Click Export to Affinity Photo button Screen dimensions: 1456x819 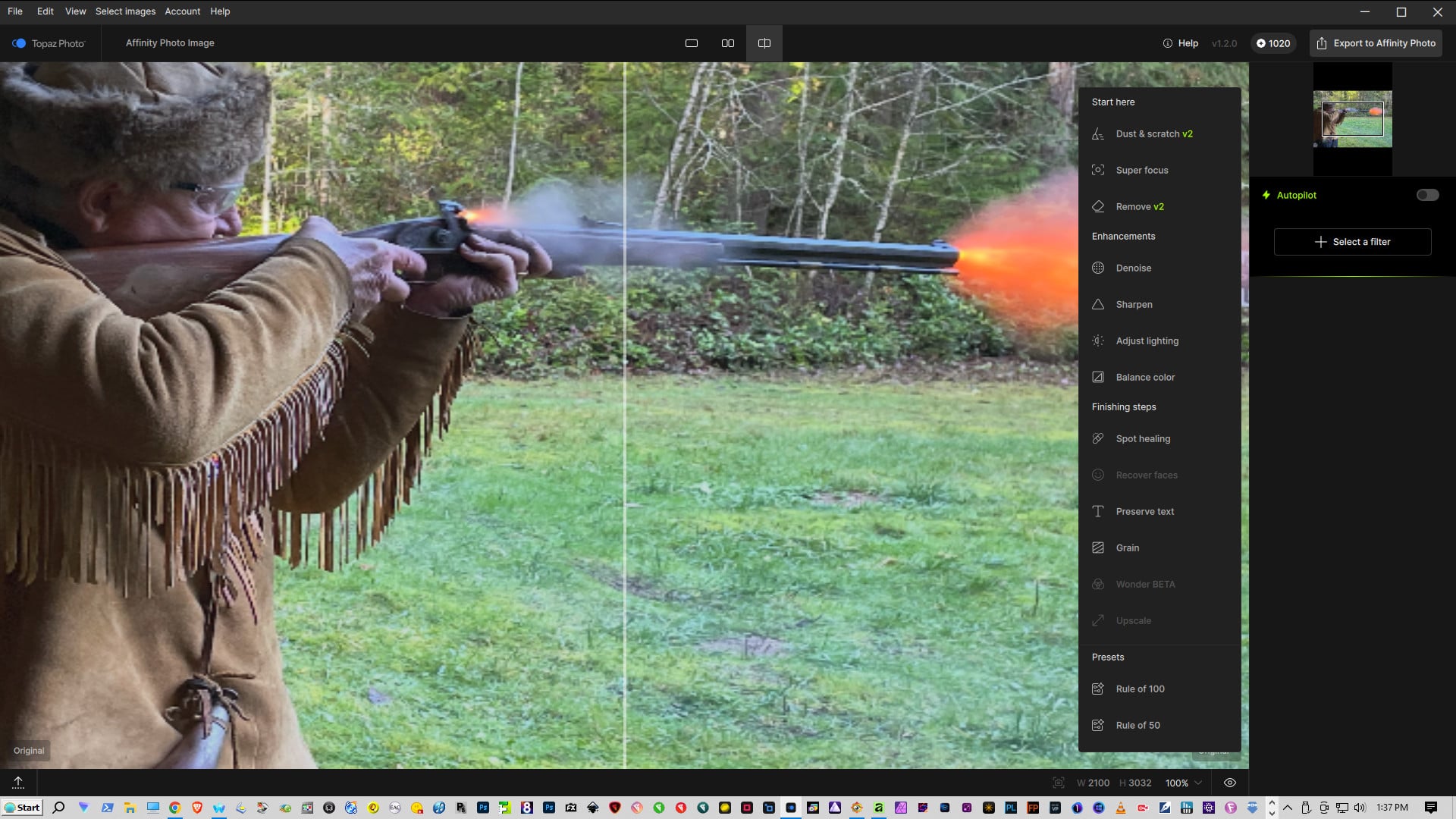pyautogui.click(x=1376, y=43)
